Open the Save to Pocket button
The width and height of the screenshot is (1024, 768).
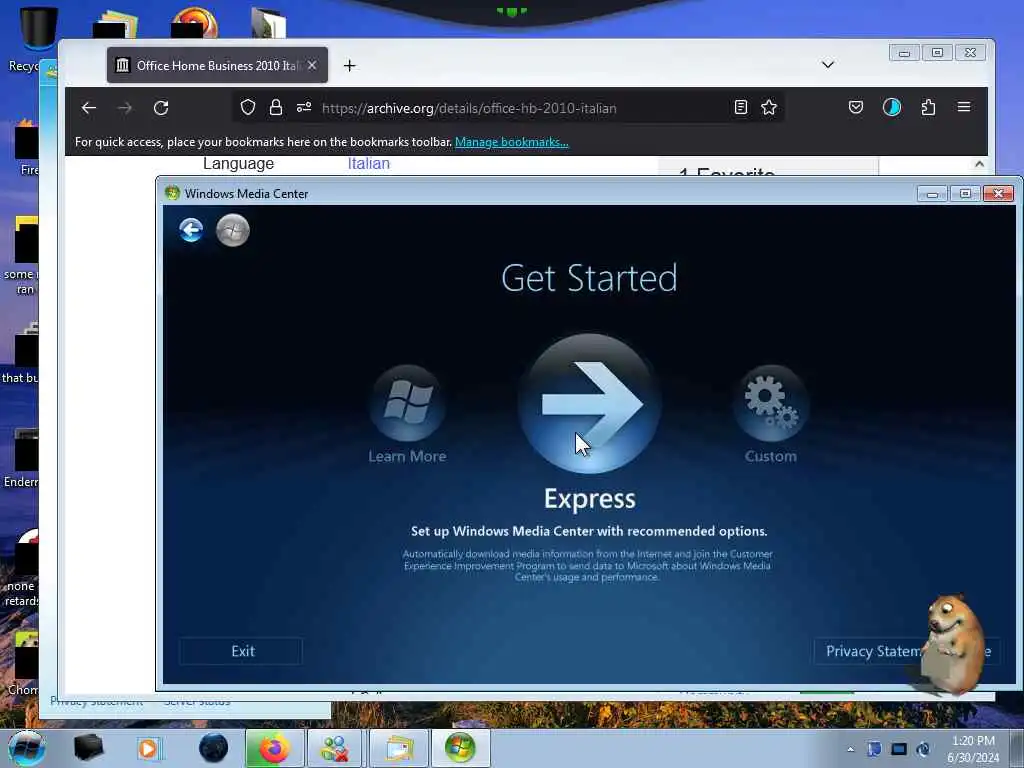(x=856, y=108)
